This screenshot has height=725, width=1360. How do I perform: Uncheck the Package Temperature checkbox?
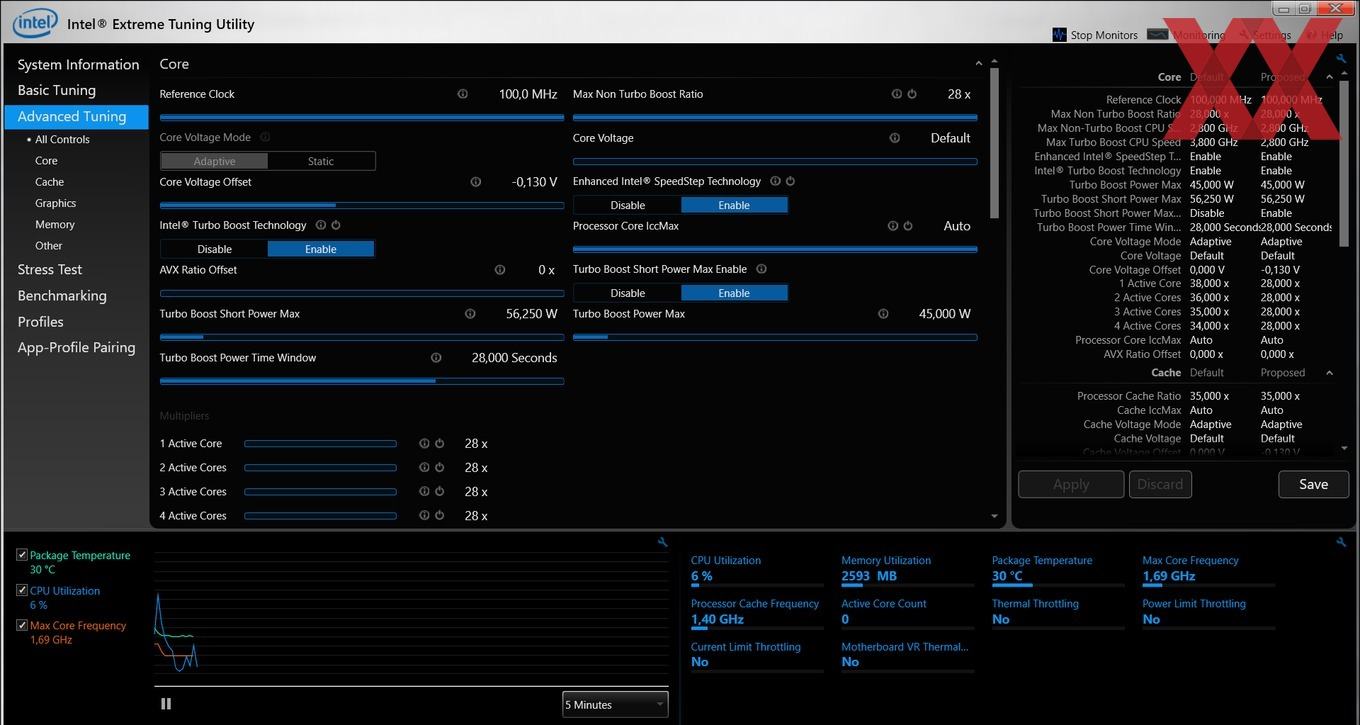[x=22, y=555]
